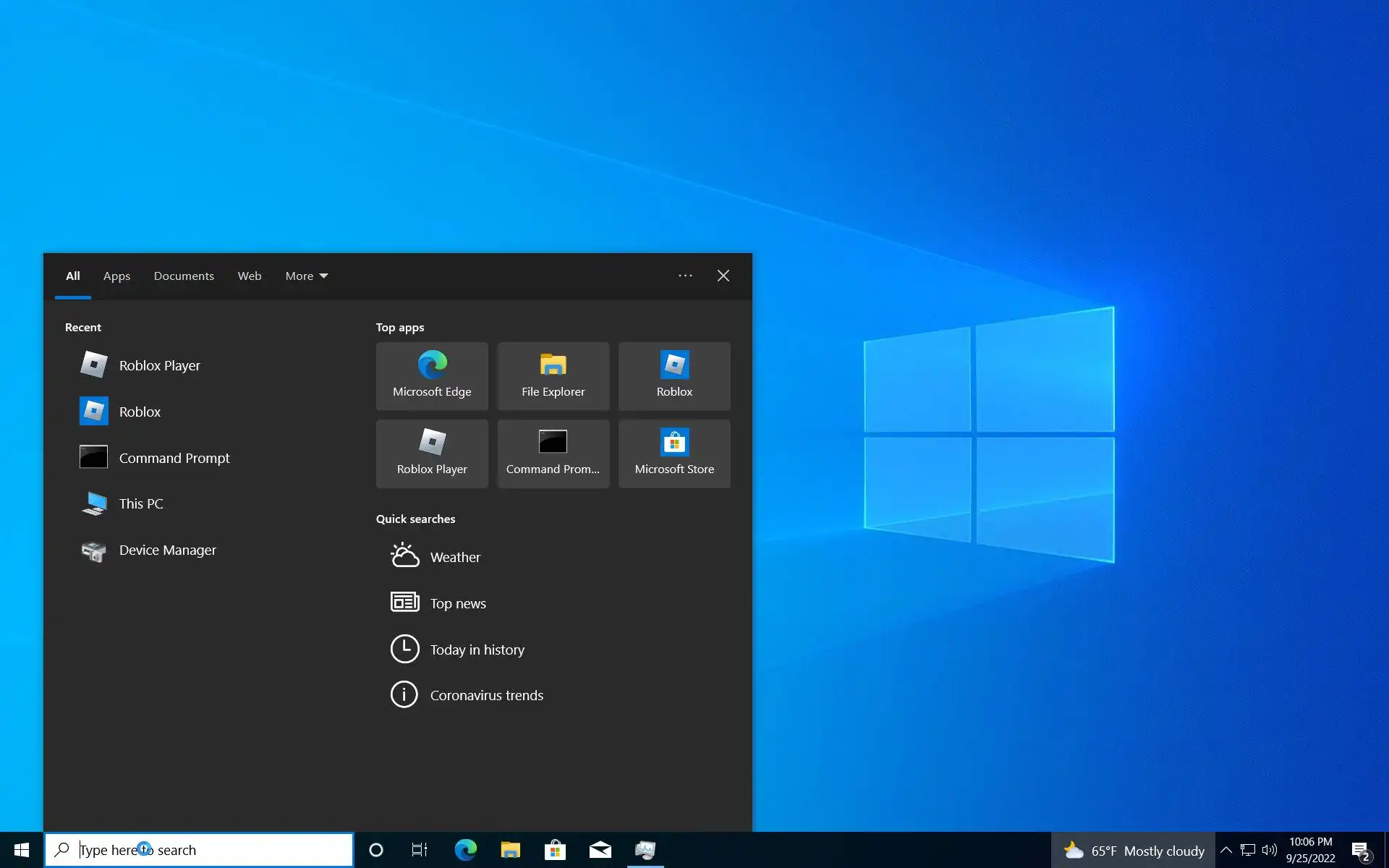Switch to the Documents tab
Screen dimensions: 1389x868
click(184, 276)
